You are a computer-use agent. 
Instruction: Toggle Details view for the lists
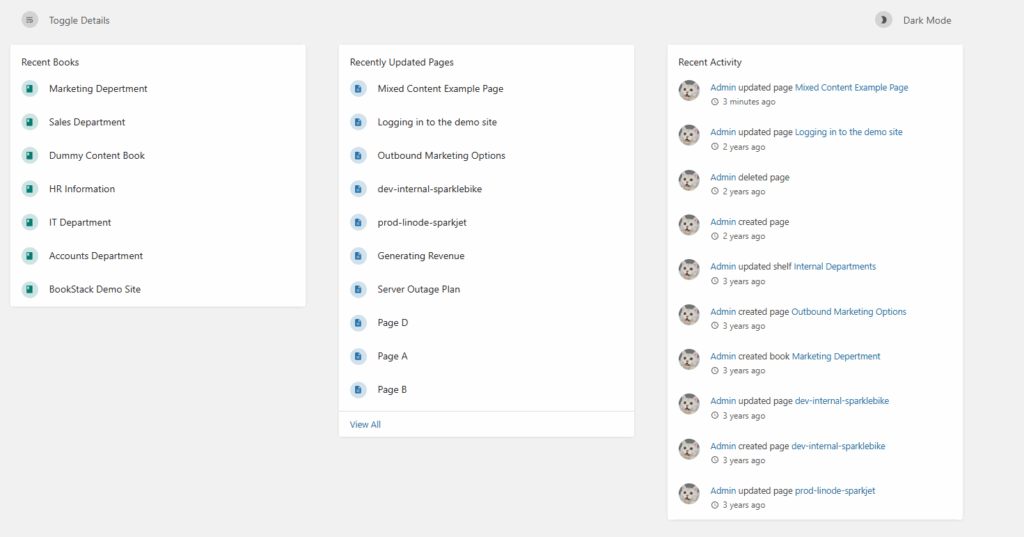pyautogui.click(x=79, y=20)
